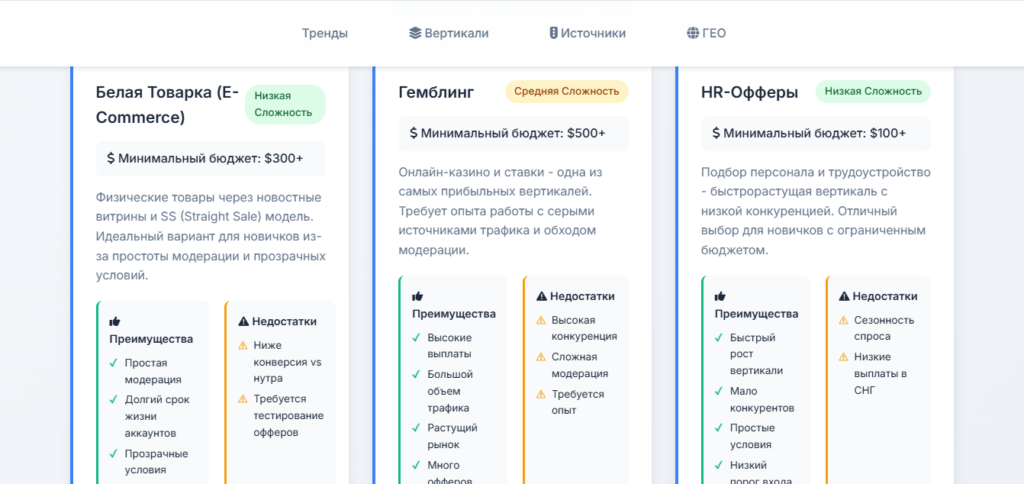Image resolution: width=1024 pixels, height=484 pixels.
Task: Open the ГЕО navigation link
Action: point(714,33)
